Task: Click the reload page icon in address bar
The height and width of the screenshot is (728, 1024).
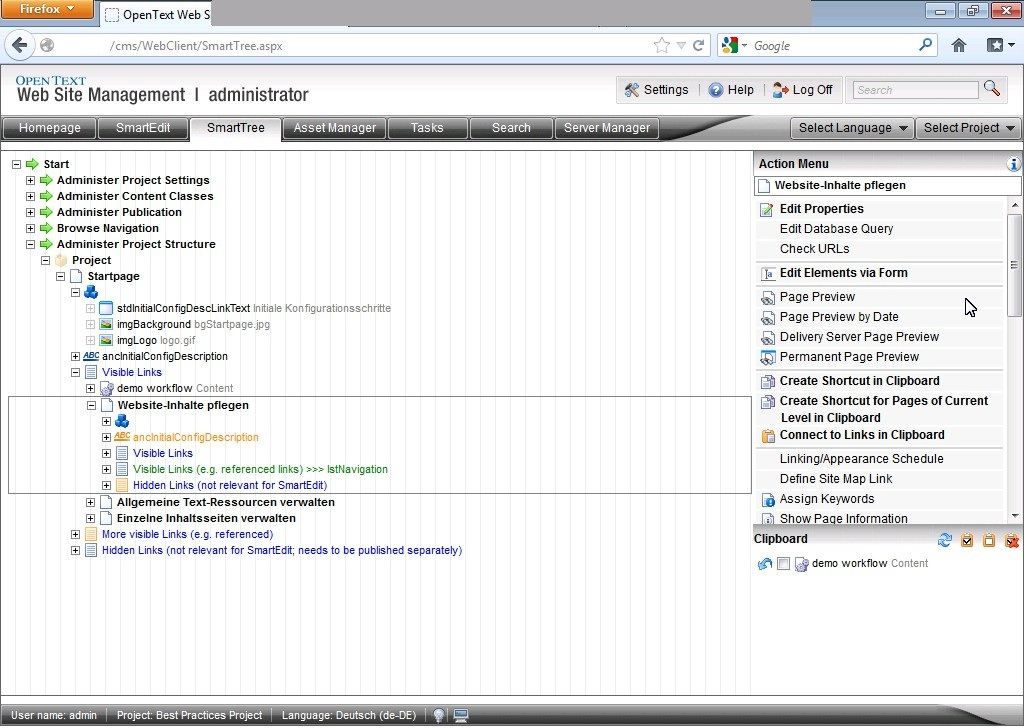Action: (698, 45)
